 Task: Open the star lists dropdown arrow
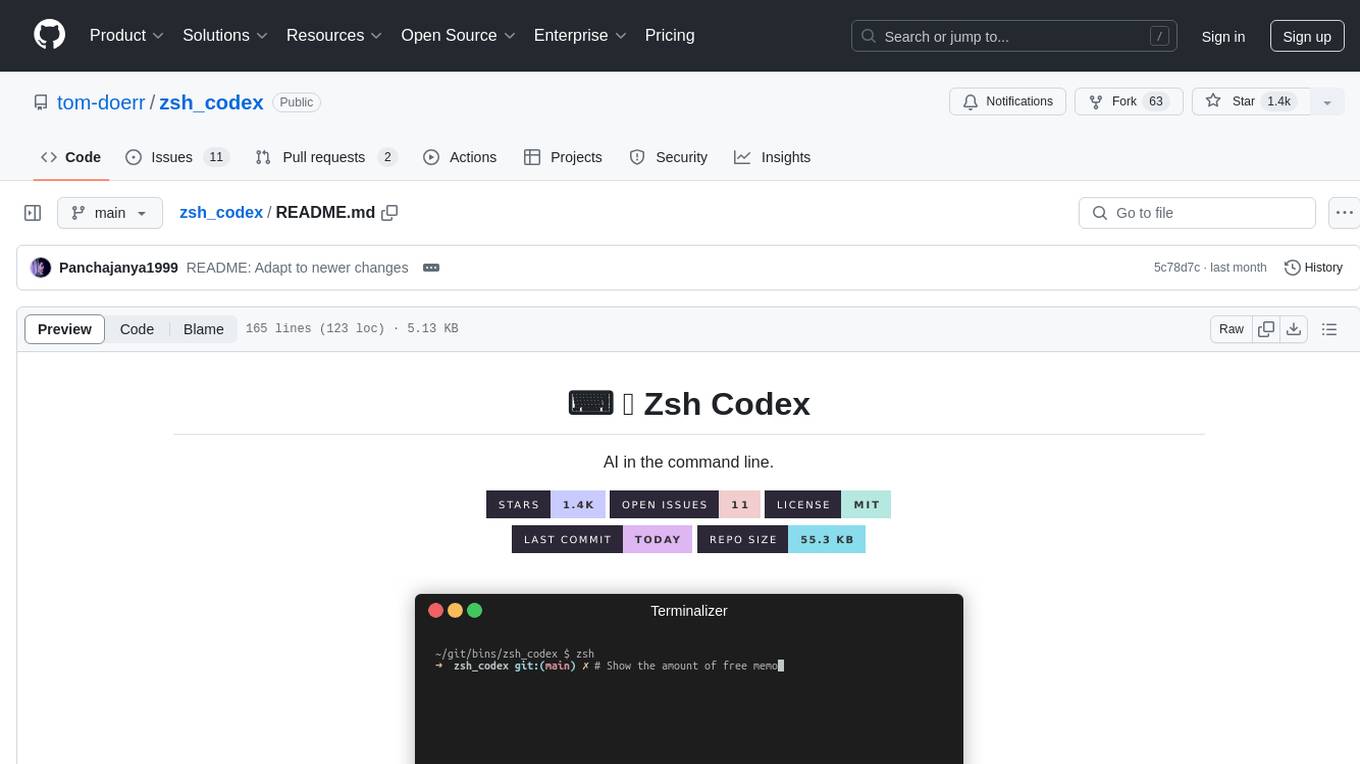(x=1327, y=102)
